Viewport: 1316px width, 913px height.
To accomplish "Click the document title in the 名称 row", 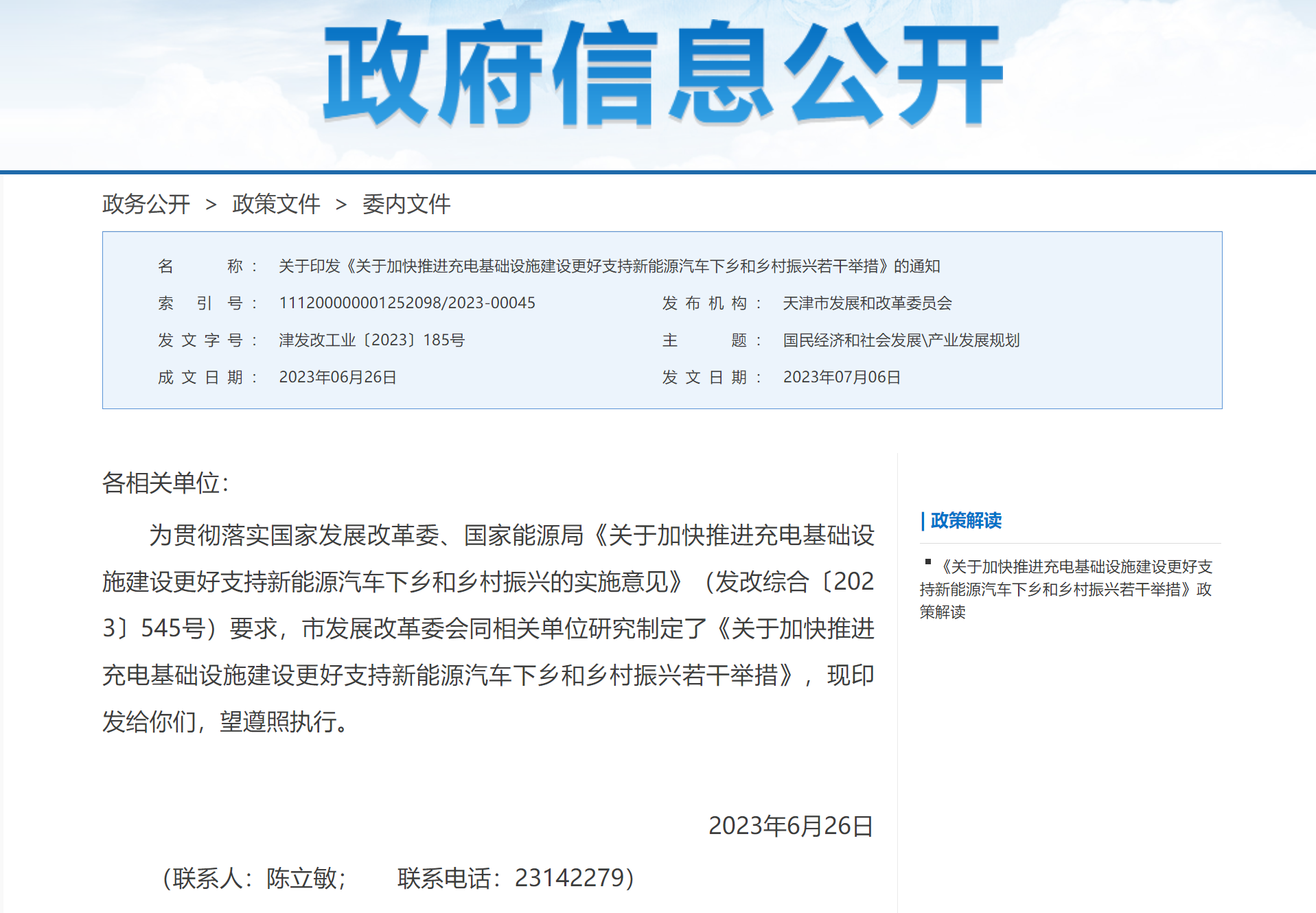I will [x=609, y=266].
